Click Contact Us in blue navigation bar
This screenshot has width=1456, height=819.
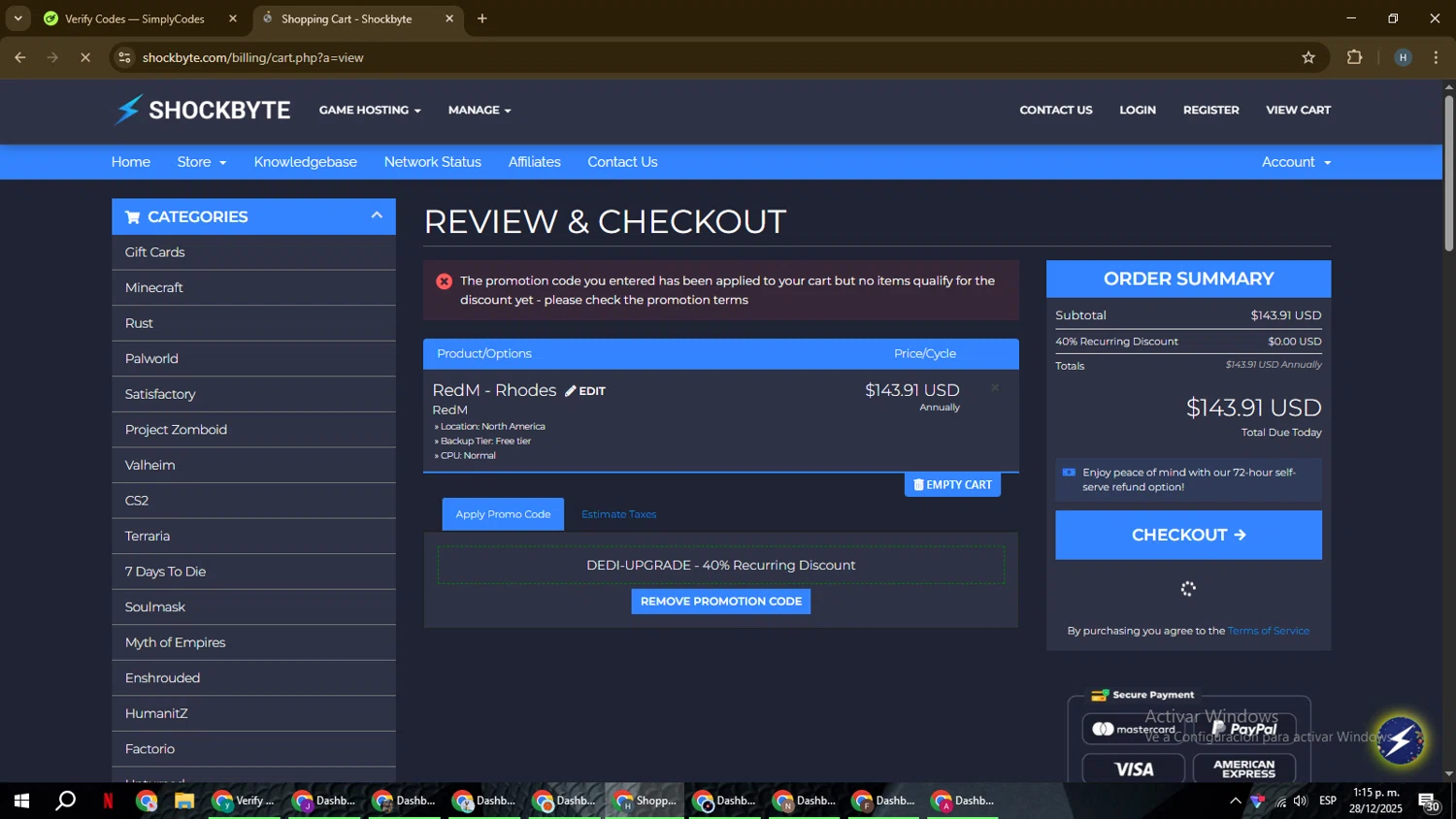pos(622,162)
